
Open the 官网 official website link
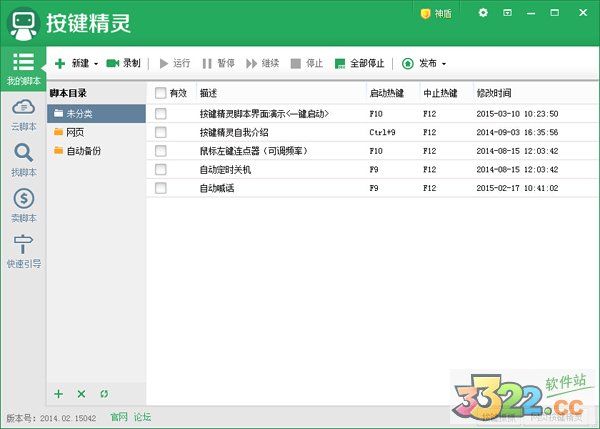[x=119, y=417]
